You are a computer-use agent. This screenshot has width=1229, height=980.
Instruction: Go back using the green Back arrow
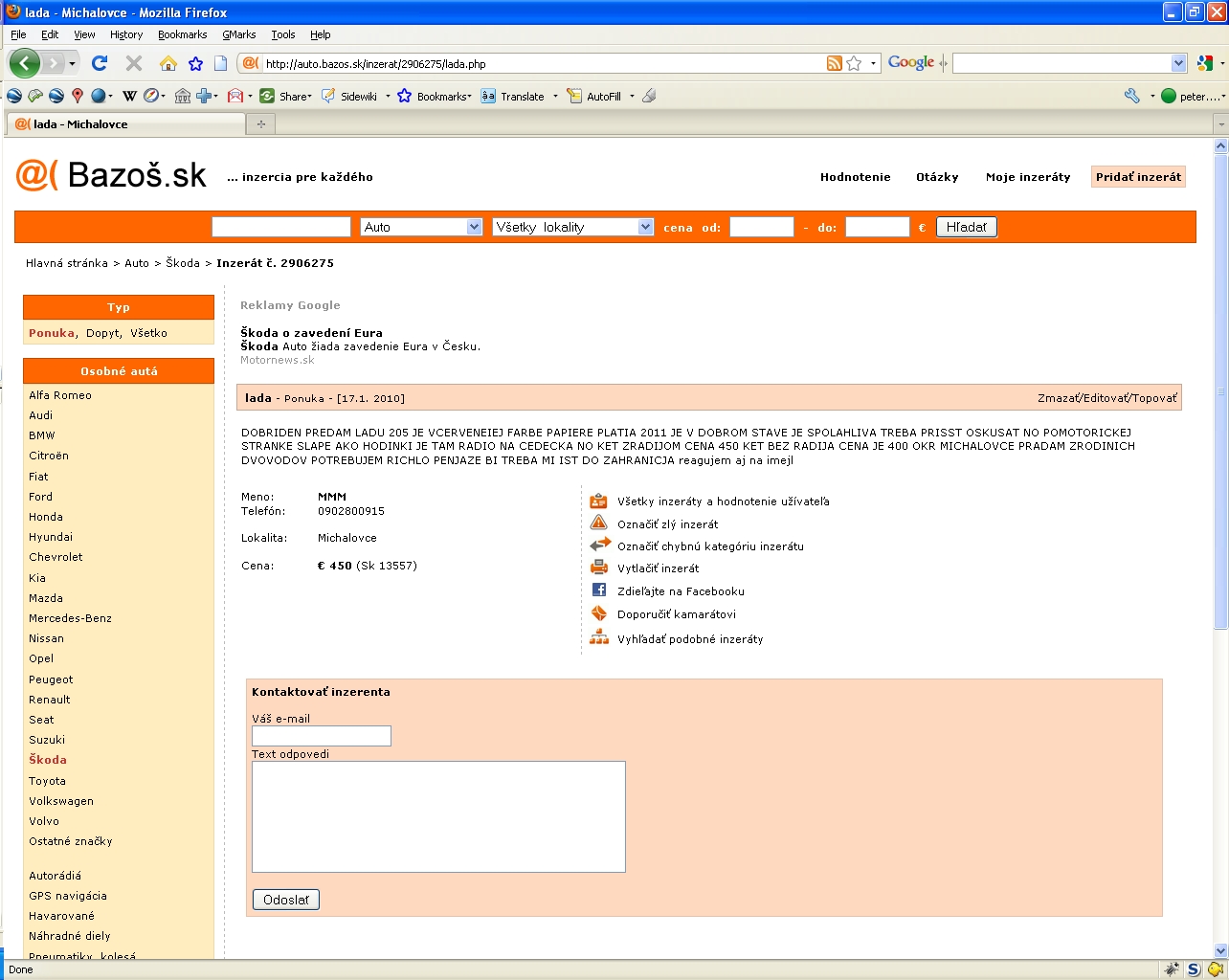pyautogui.click(x=25, y=63)
